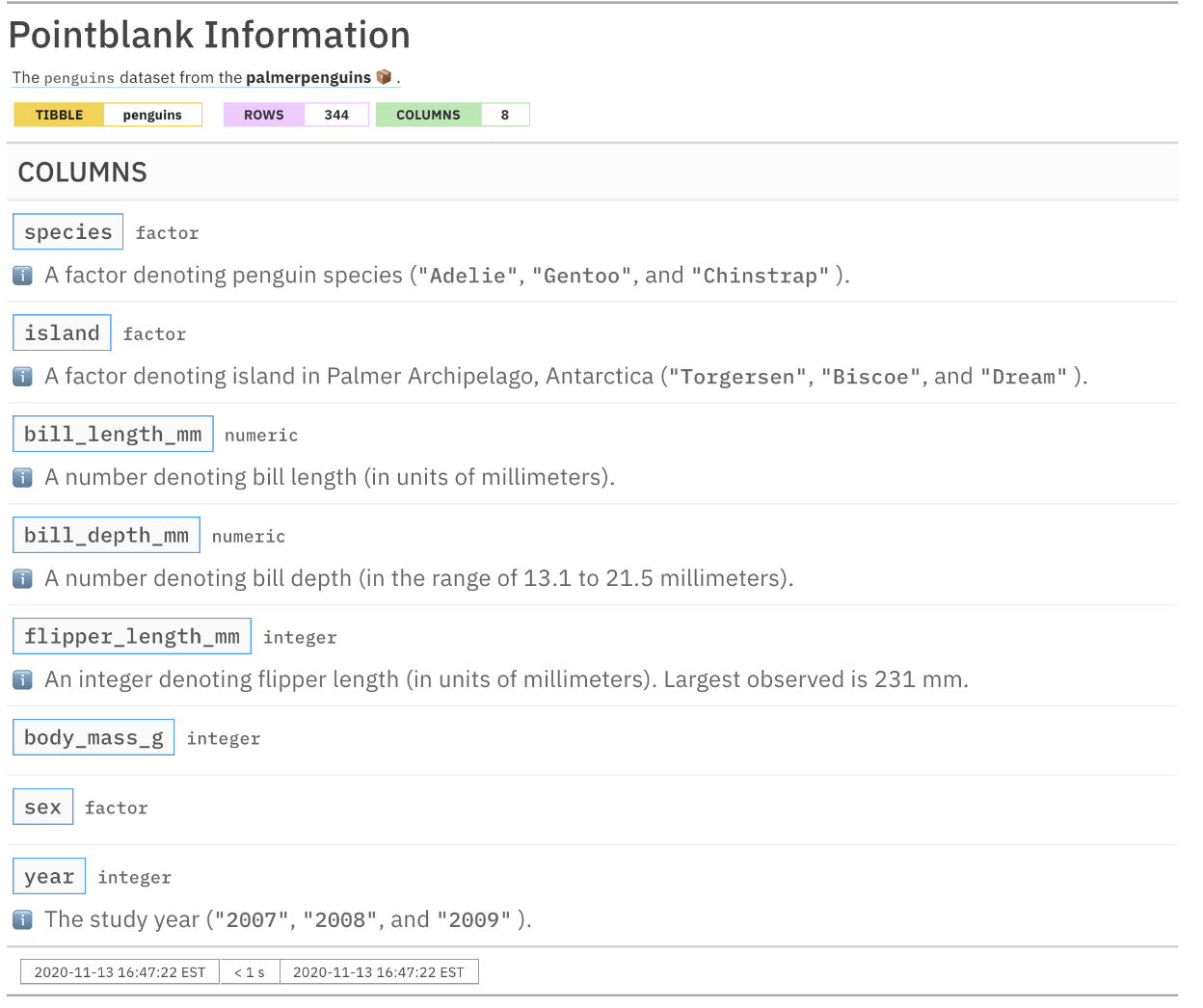
Task: Click the "Adelie" species value
Action: [x=468, y=276]
